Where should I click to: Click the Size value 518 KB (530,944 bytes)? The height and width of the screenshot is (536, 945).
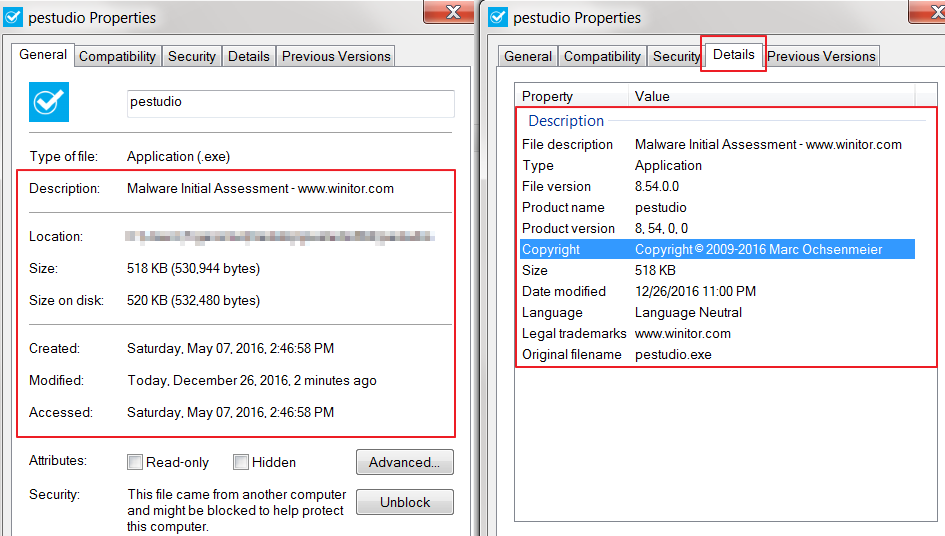click(193, 268)
